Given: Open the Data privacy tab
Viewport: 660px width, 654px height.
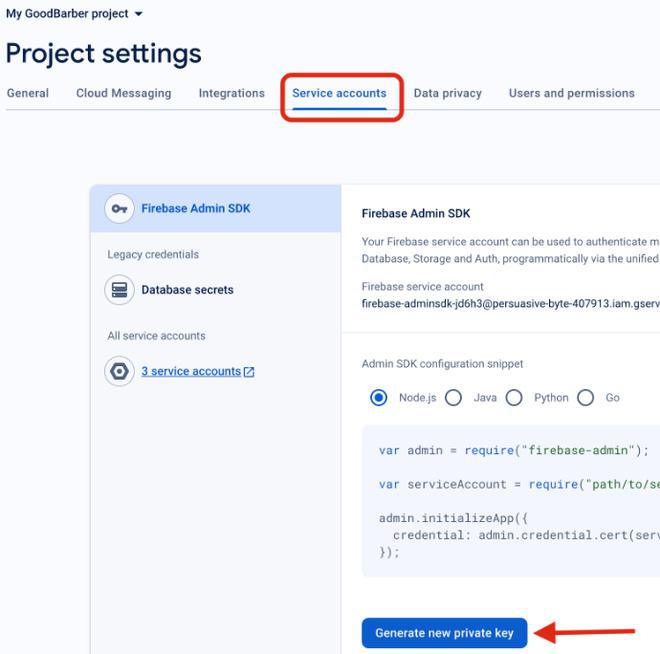Looking at the screenshot, I should 447,93.
